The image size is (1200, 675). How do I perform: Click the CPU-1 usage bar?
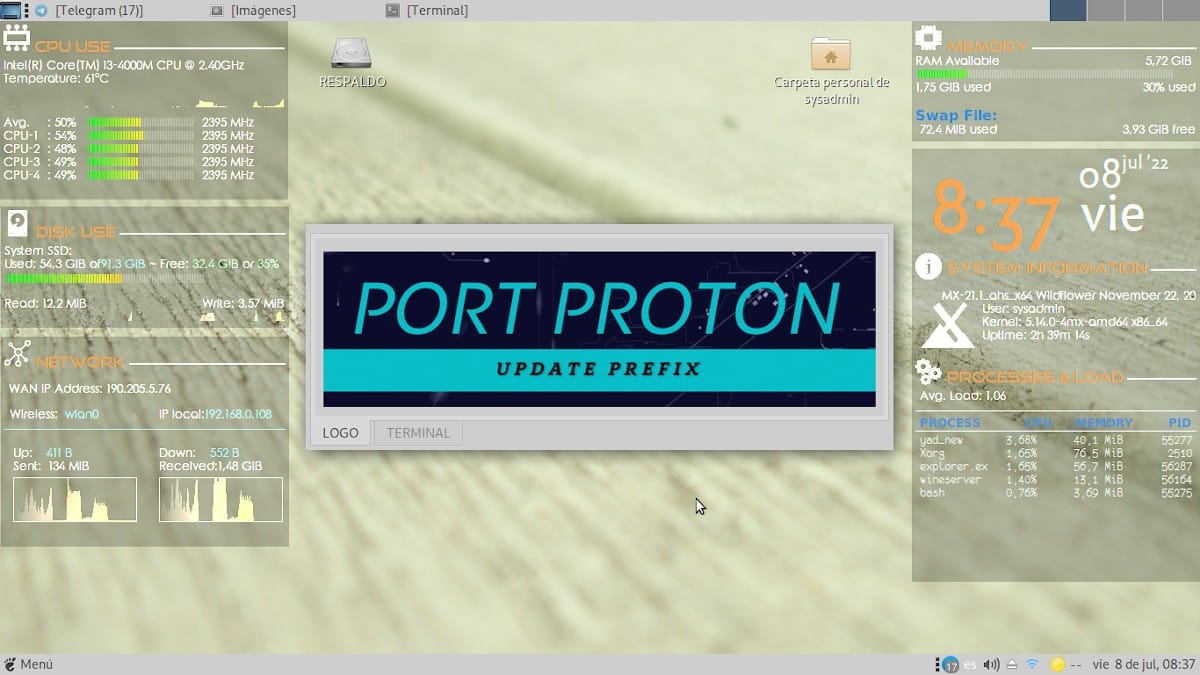click(140, 135)
